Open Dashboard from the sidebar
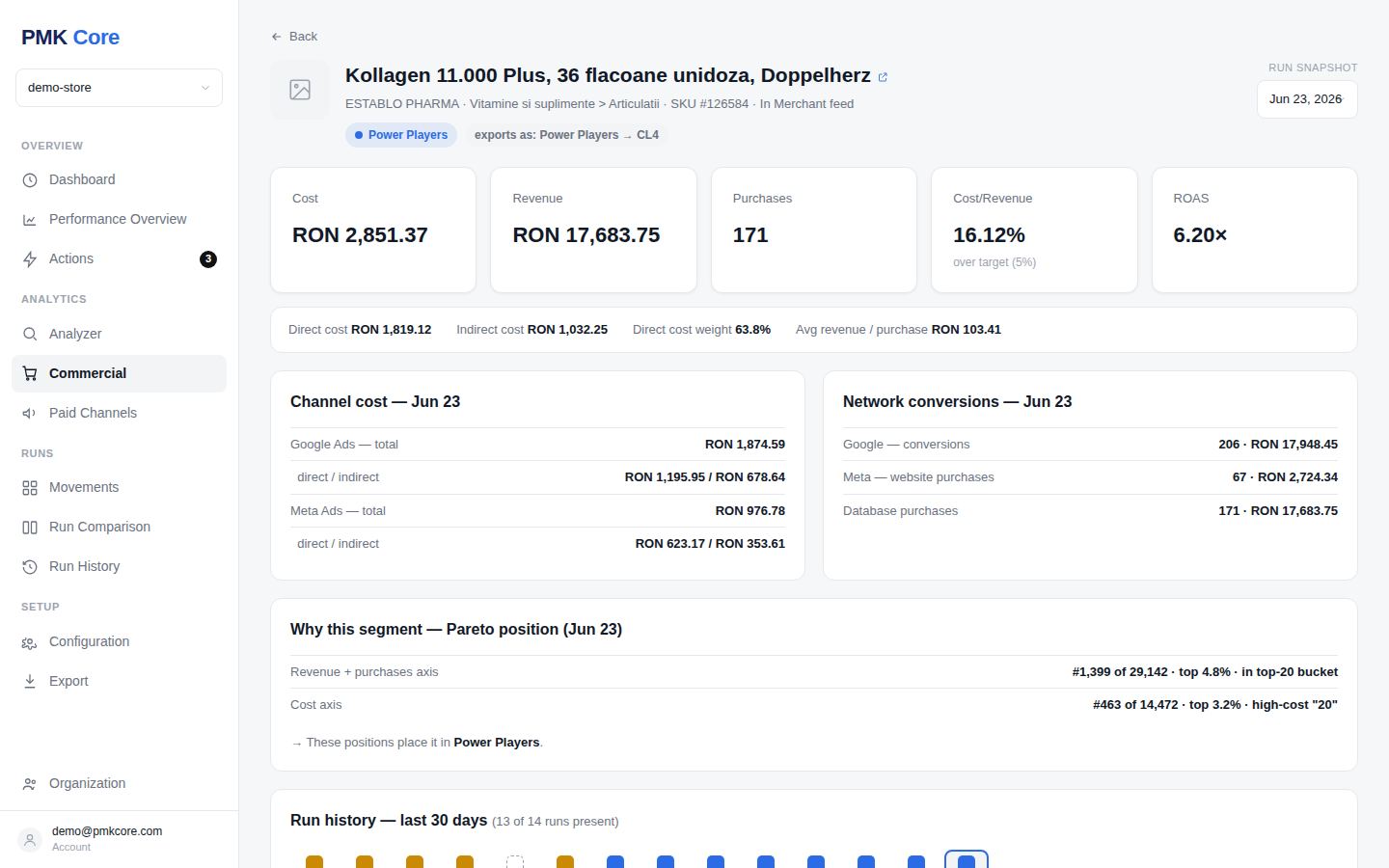This screenshot has height=868, width=1389. [119, 180]
